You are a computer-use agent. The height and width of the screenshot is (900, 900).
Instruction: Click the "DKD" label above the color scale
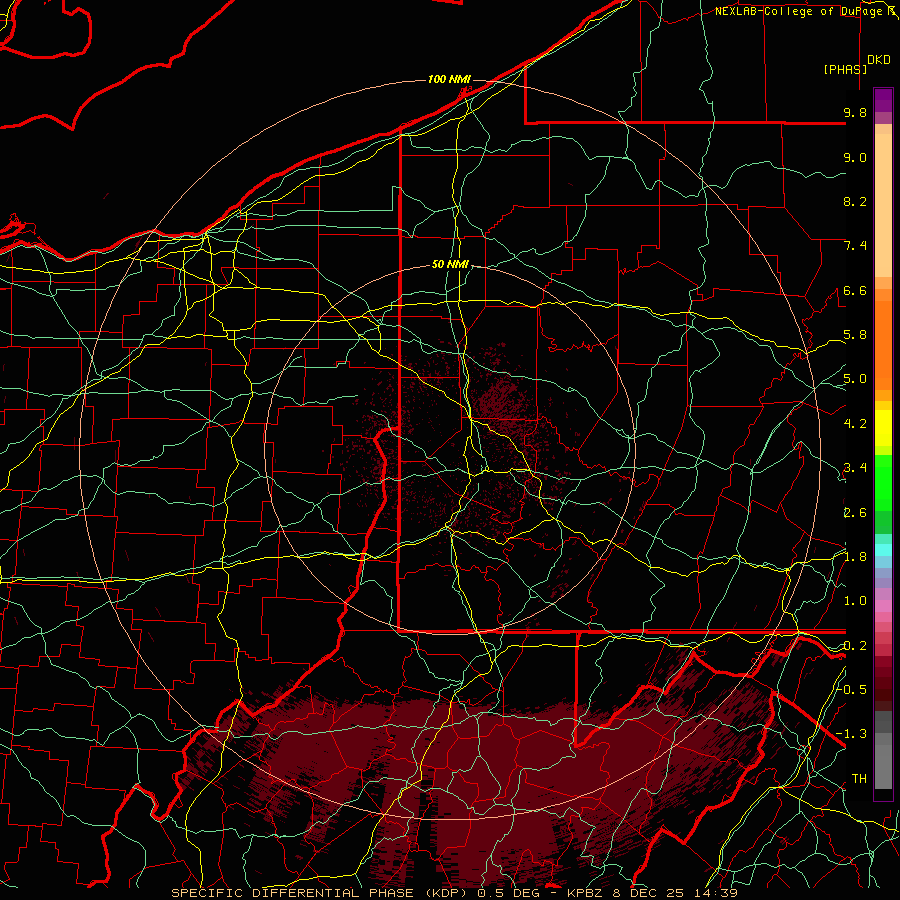[x=879, y=60]
